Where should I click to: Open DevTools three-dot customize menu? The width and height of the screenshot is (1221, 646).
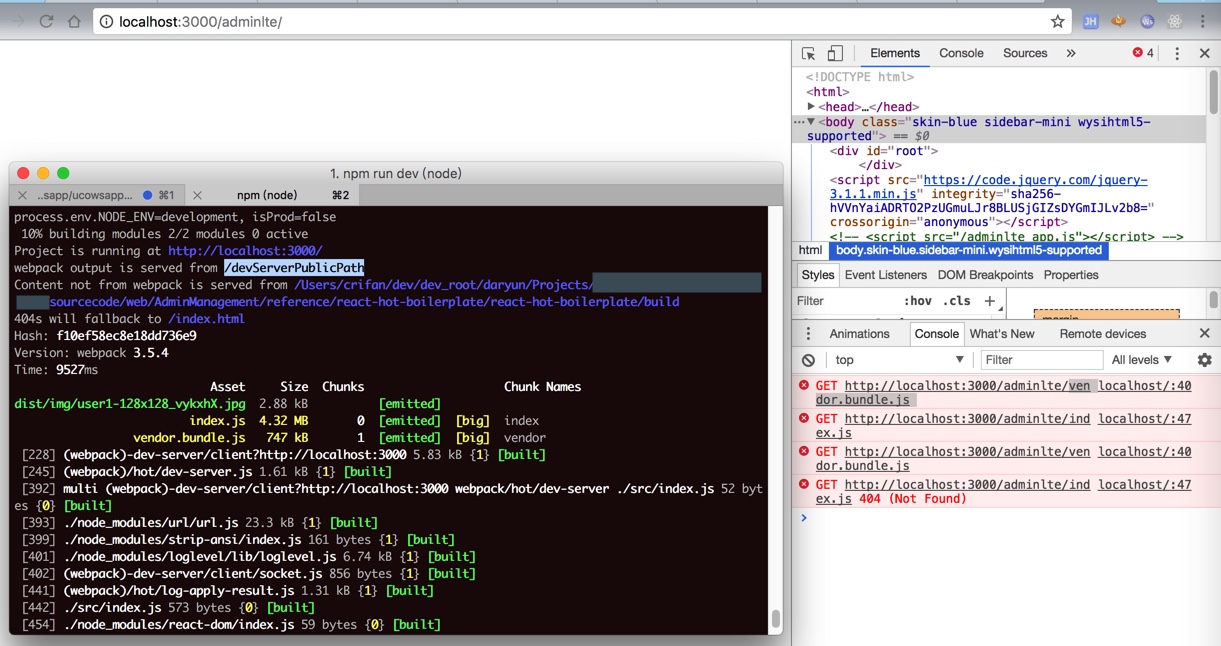point(1177,54)
